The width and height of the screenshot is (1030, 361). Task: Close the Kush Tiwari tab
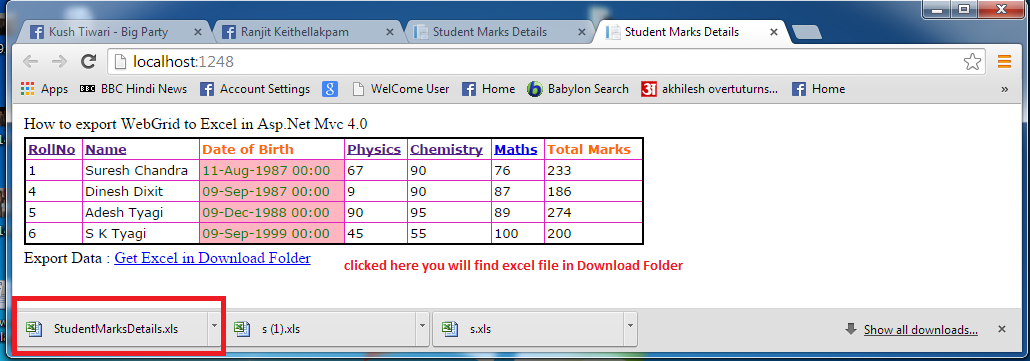coord(199,32)
